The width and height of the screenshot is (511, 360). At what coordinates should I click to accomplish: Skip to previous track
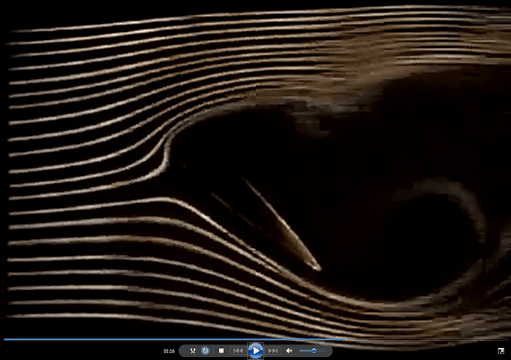238,351
